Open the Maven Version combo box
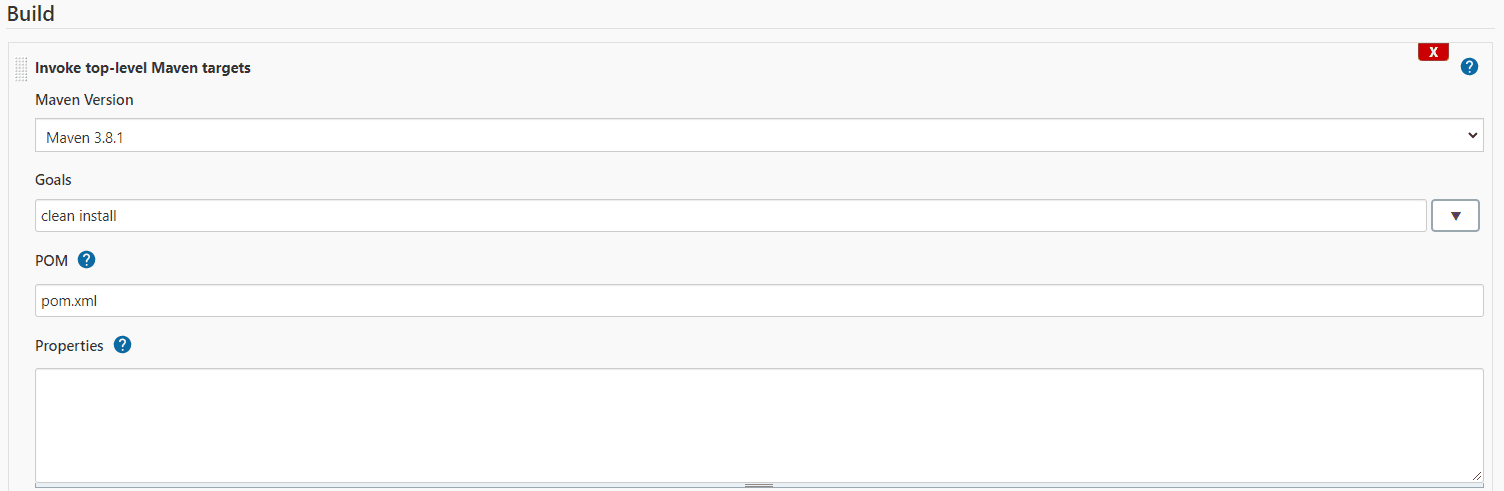Viewport: 1504px width, 491px height. (x=759, y=135)
